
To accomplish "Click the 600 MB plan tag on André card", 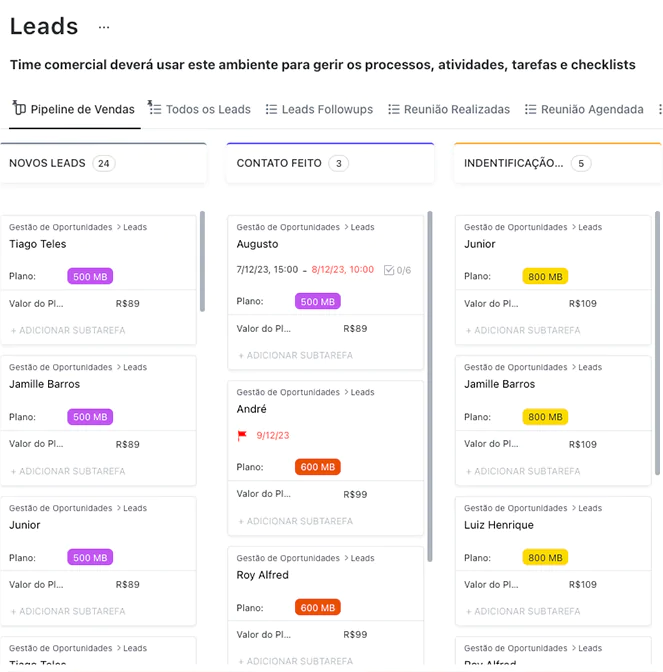I will (318, 467).
